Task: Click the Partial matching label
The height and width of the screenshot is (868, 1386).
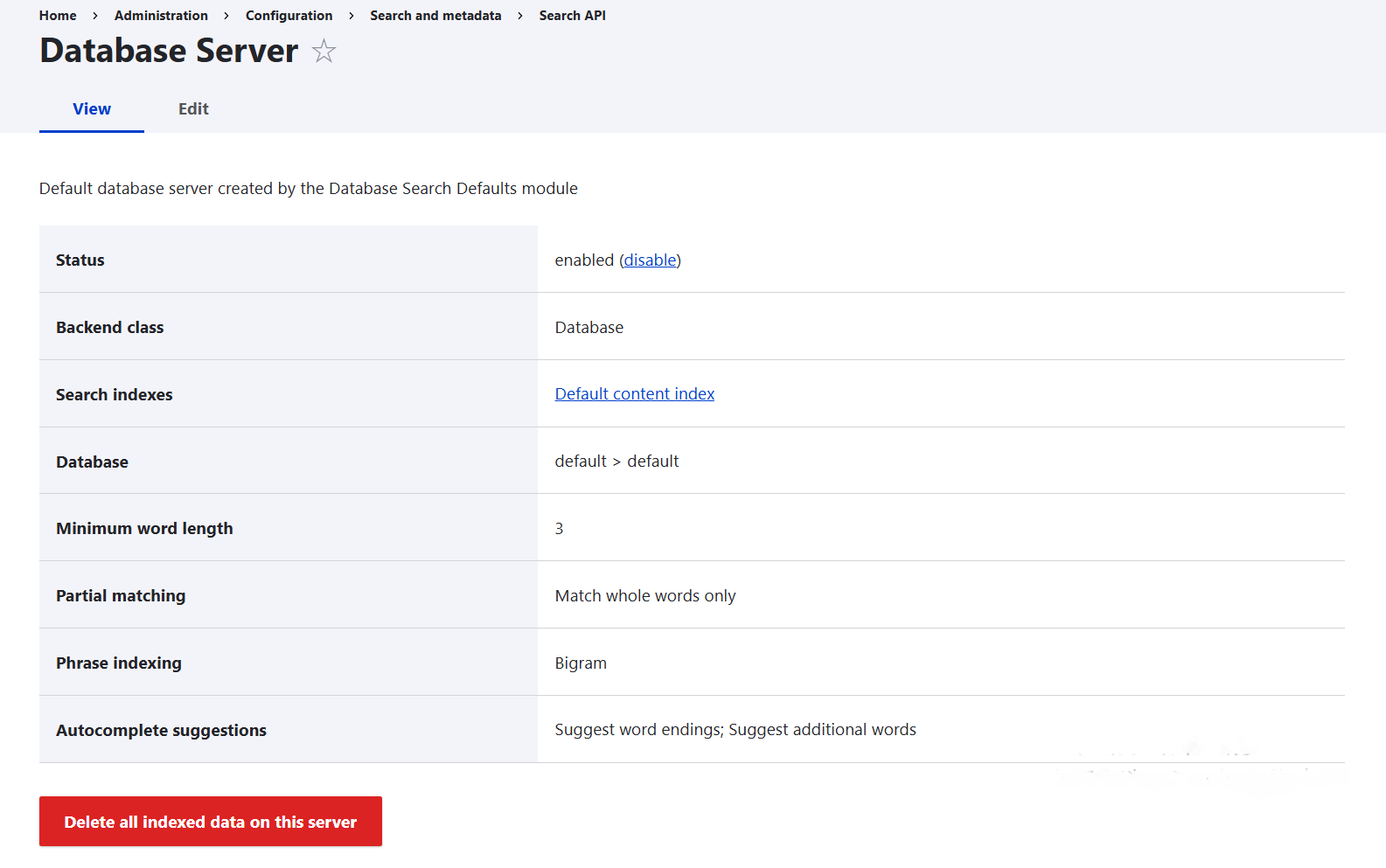Action: (x=121, y=596)
